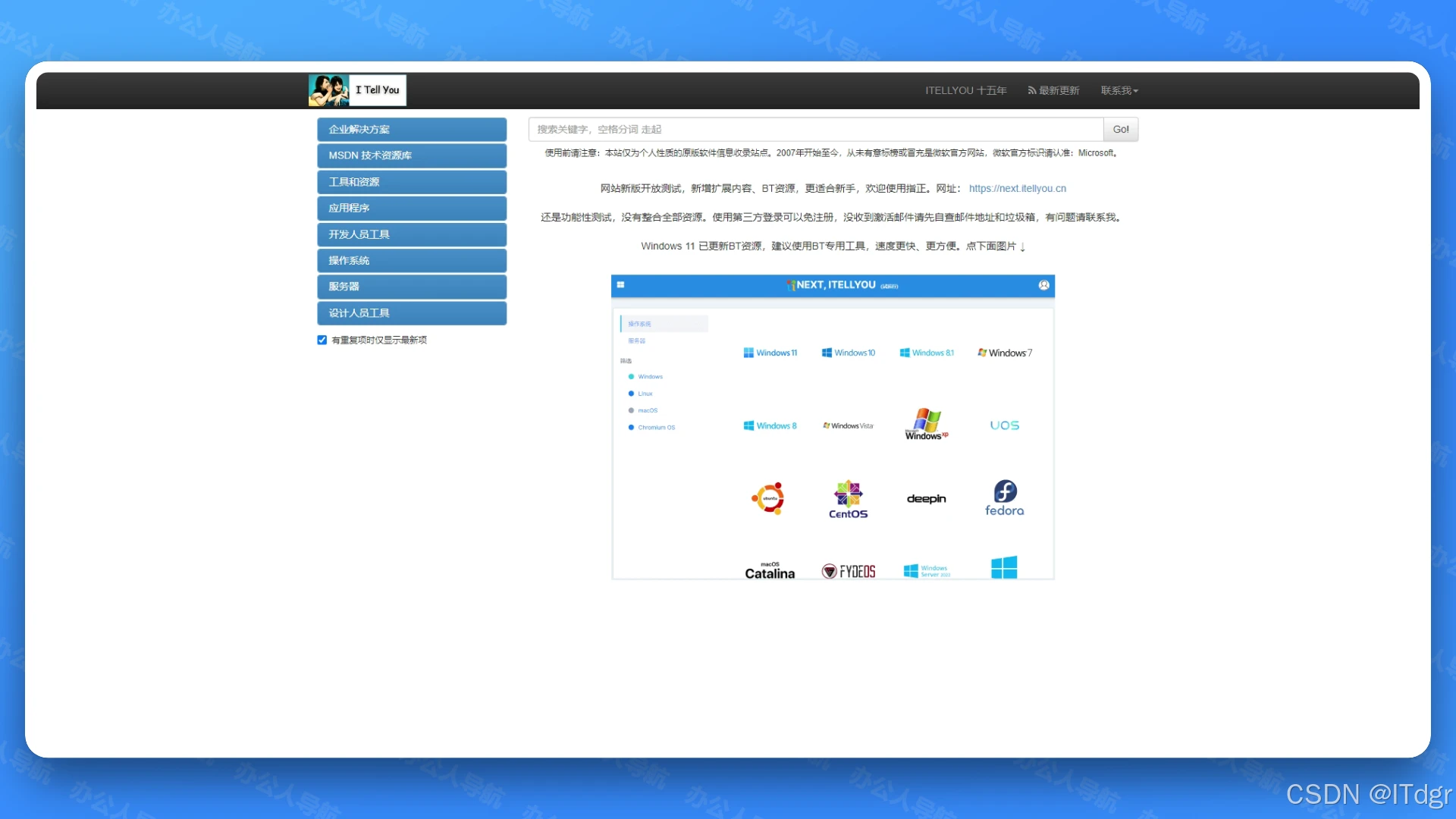Click the menu icon in NEXT header

point(620,285)
